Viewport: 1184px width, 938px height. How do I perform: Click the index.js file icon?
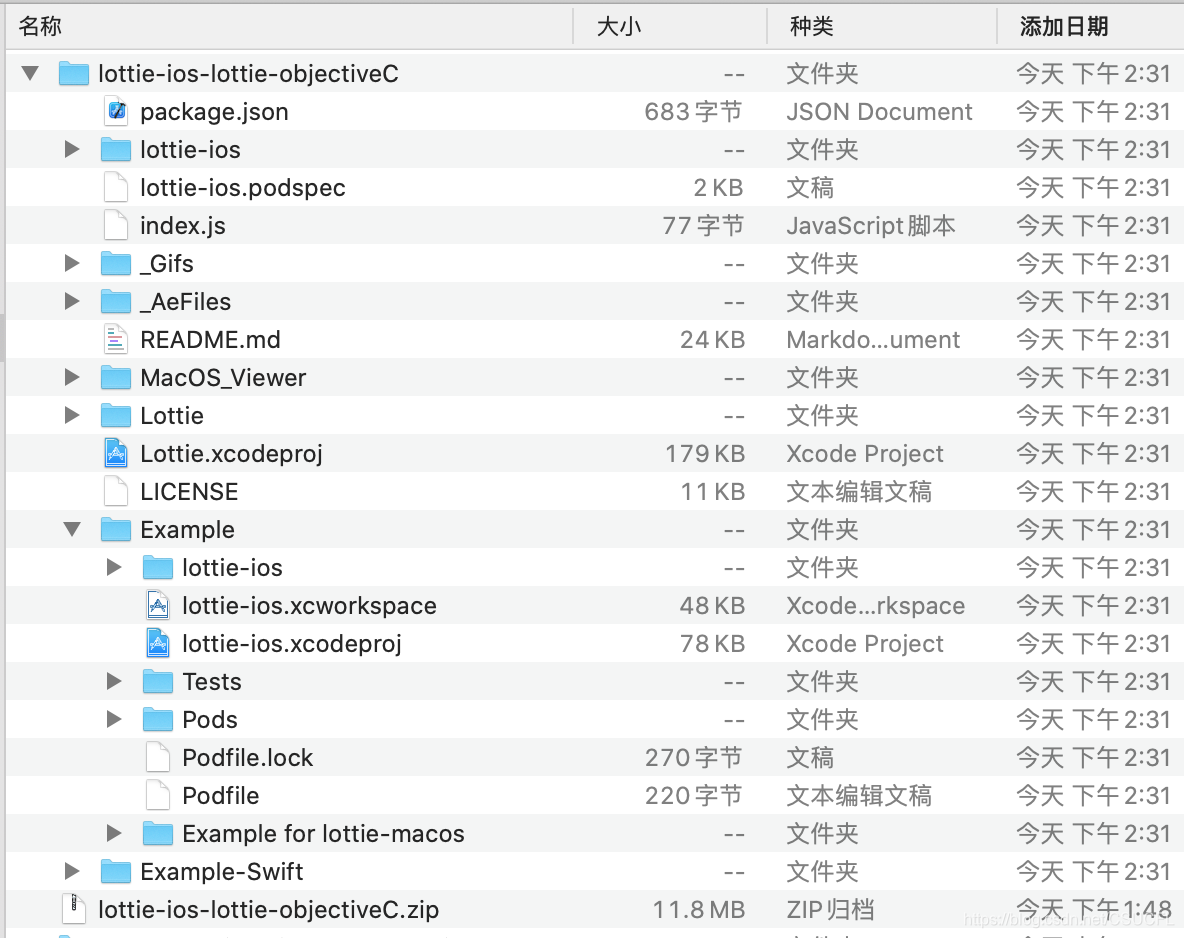coord(116,225)
